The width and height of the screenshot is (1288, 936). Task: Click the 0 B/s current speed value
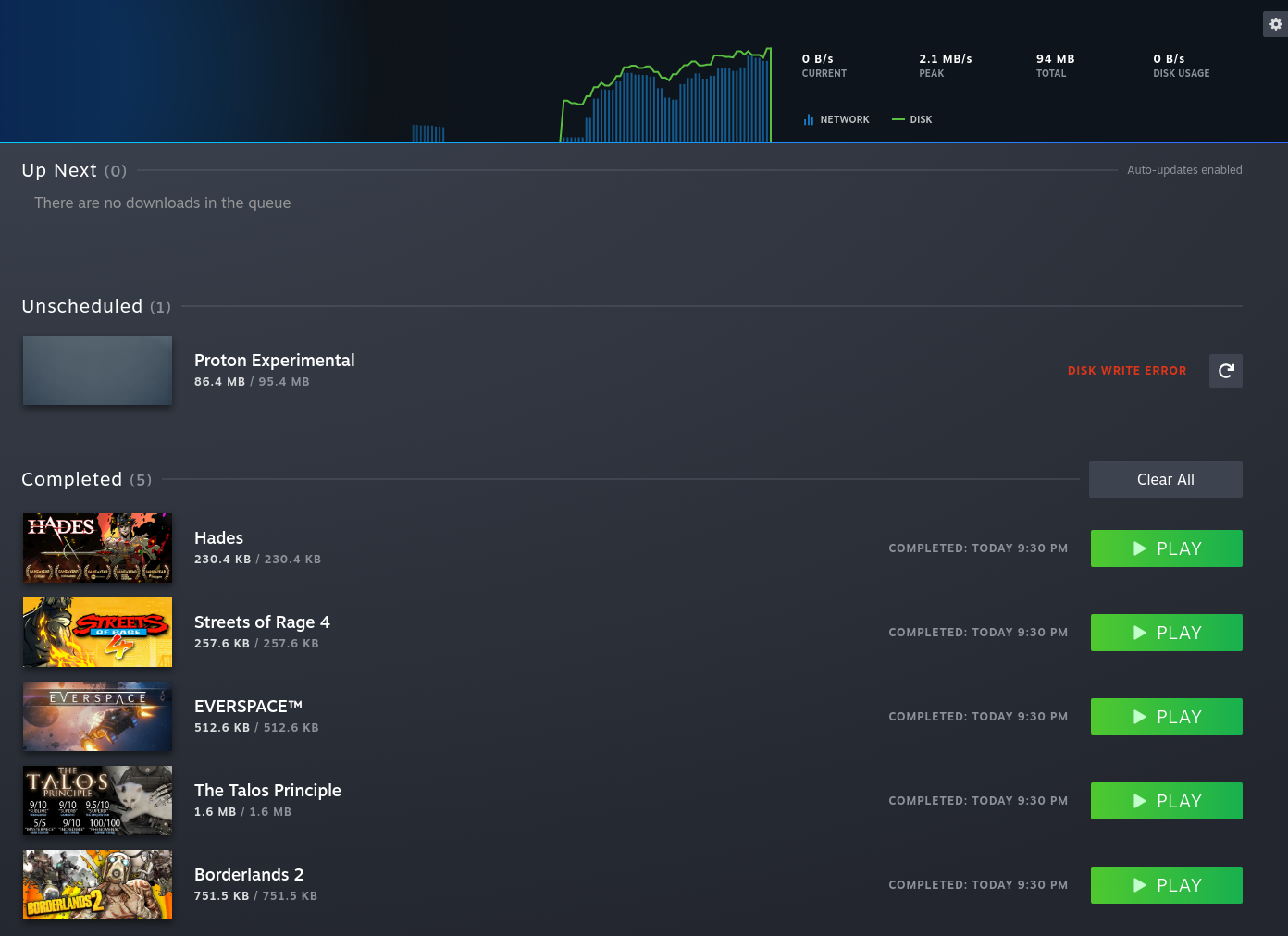point(818,58)
